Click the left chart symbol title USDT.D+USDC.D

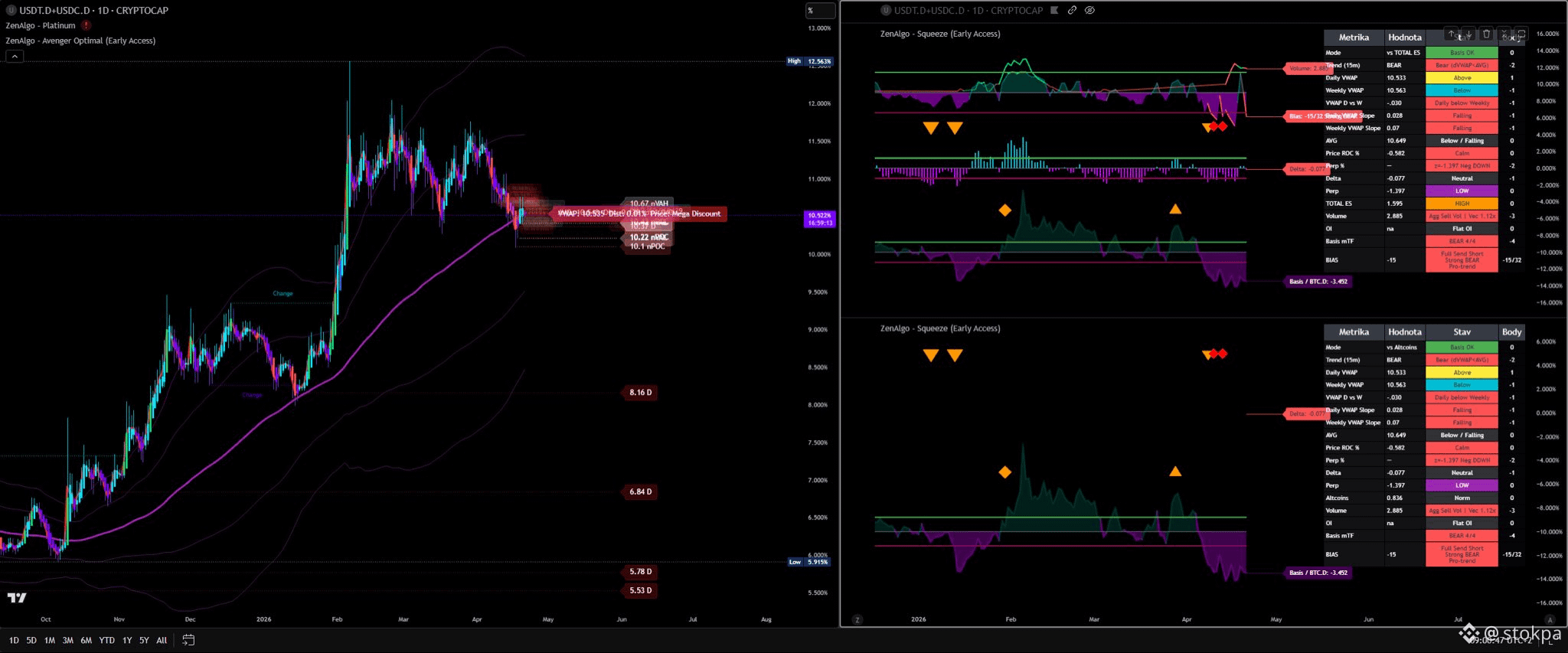tap(54, 11)
